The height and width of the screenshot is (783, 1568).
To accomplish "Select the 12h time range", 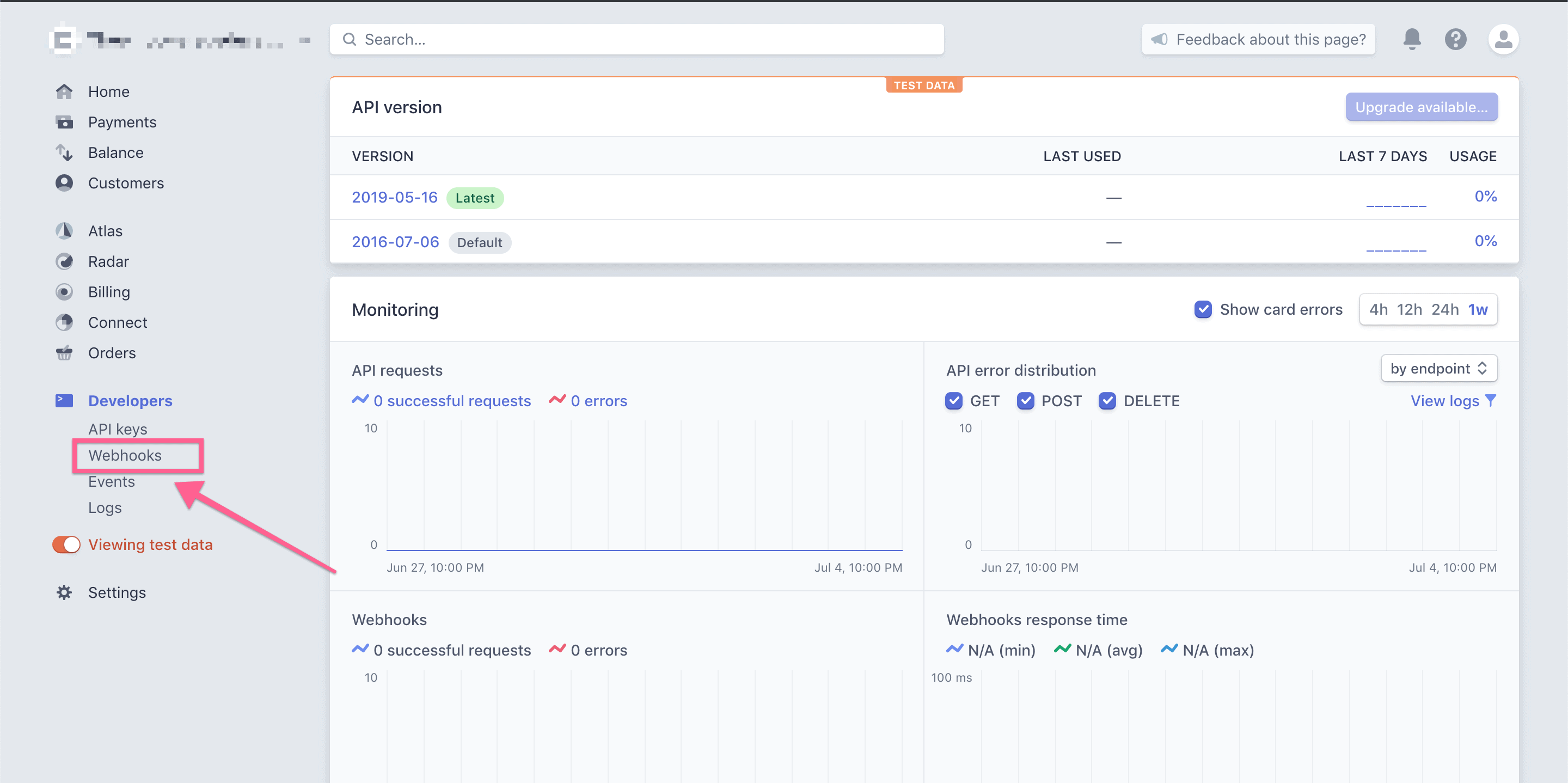I will click(1409, 309).
